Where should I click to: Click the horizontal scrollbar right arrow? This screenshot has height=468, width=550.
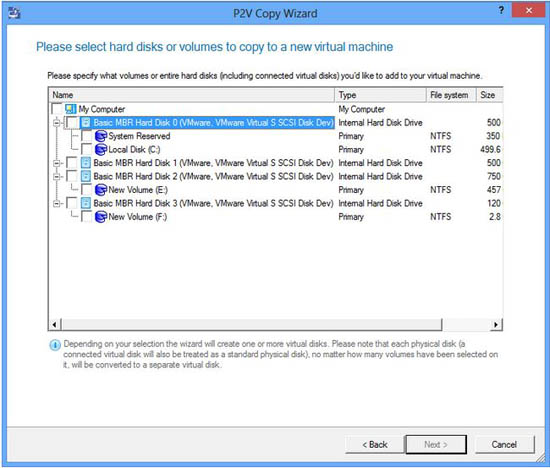[496, 325]
